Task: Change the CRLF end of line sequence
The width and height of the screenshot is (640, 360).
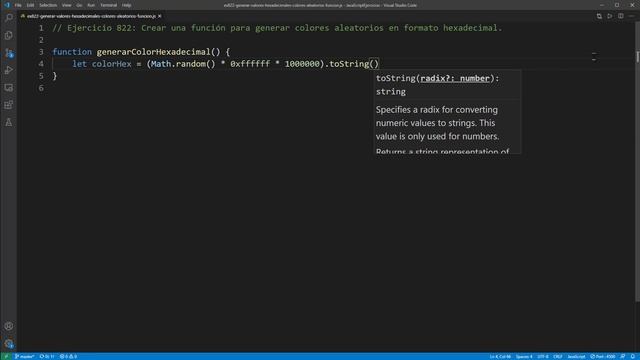Action: [x=558, y=356]
